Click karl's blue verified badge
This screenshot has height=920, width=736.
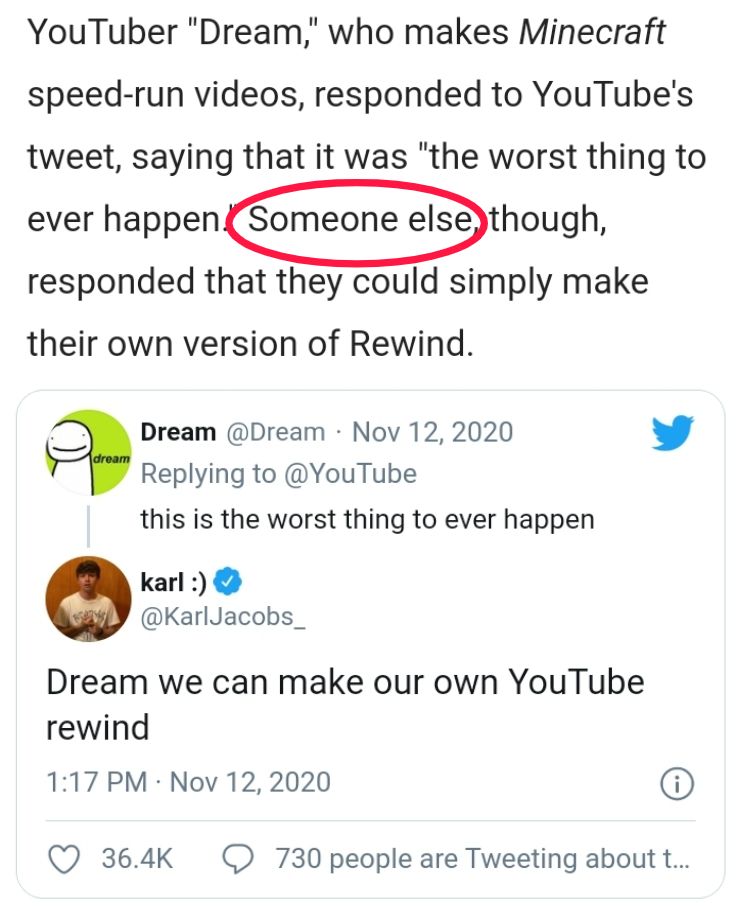[231, 580]
